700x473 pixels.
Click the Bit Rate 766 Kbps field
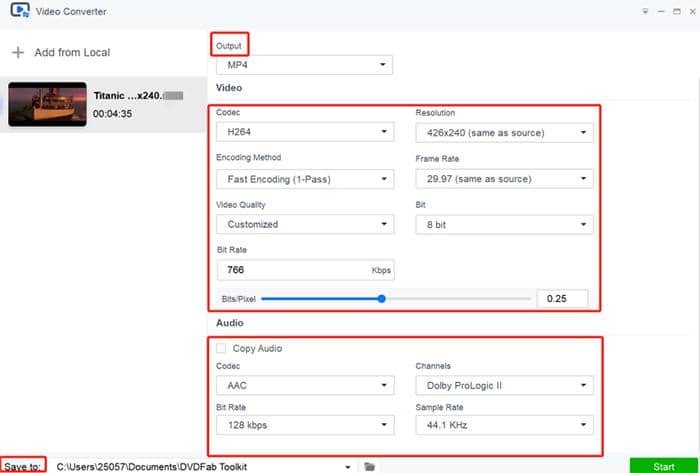(x=290, y=270)
